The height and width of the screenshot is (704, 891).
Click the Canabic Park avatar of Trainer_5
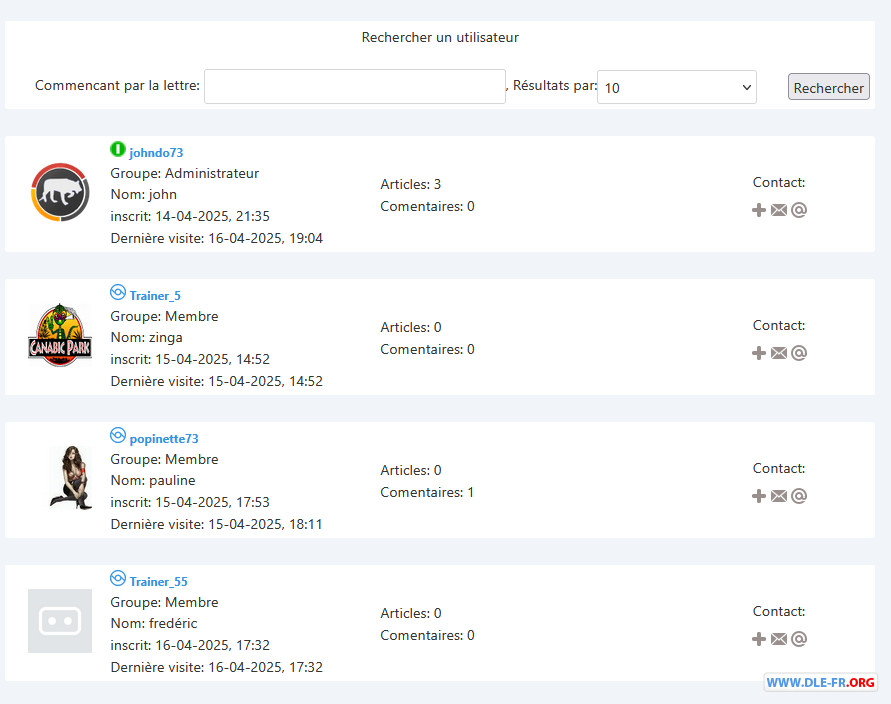tap(60, 335)
